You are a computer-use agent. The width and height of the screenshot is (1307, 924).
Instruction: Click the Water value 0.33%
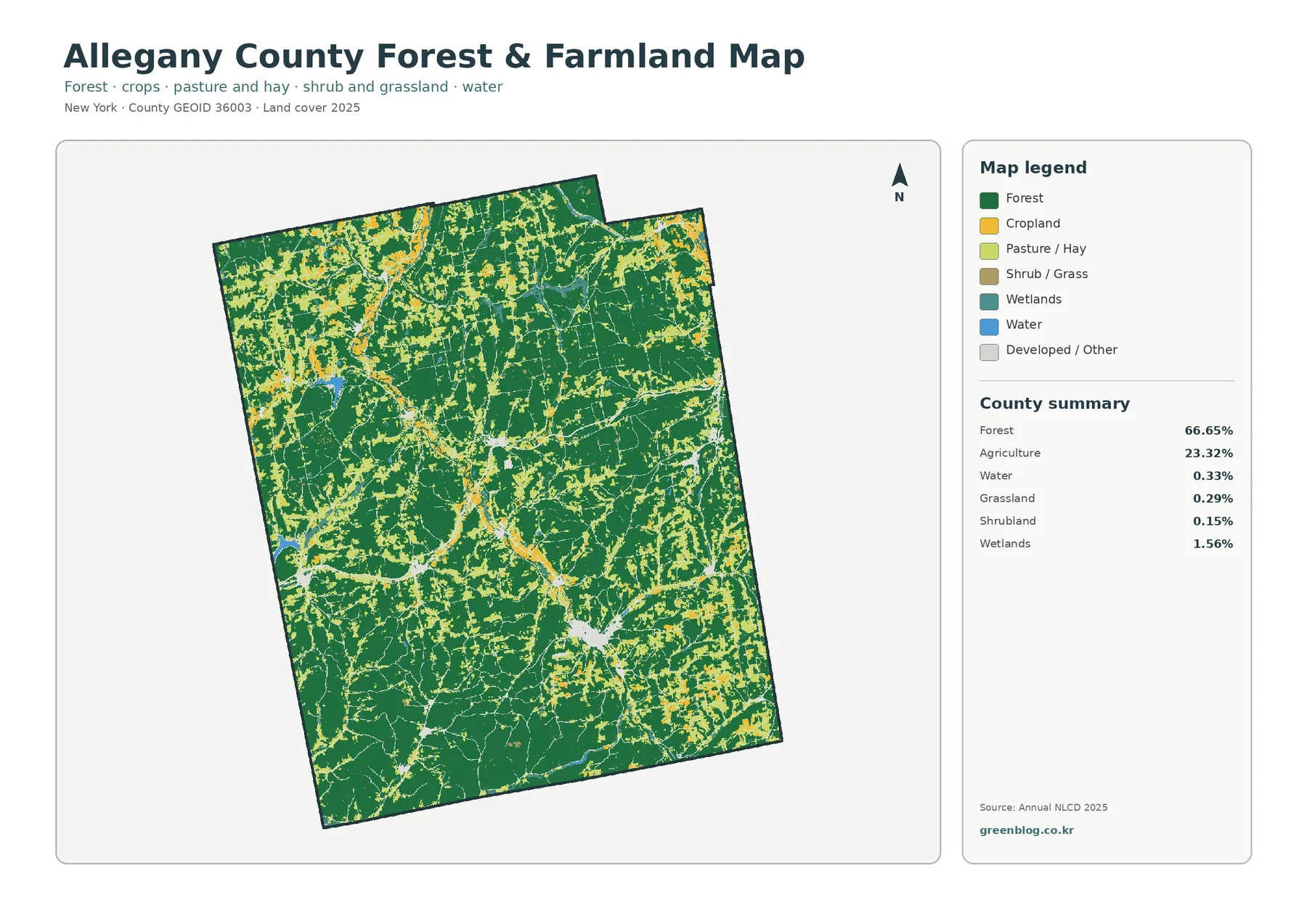coord(1213,476)
